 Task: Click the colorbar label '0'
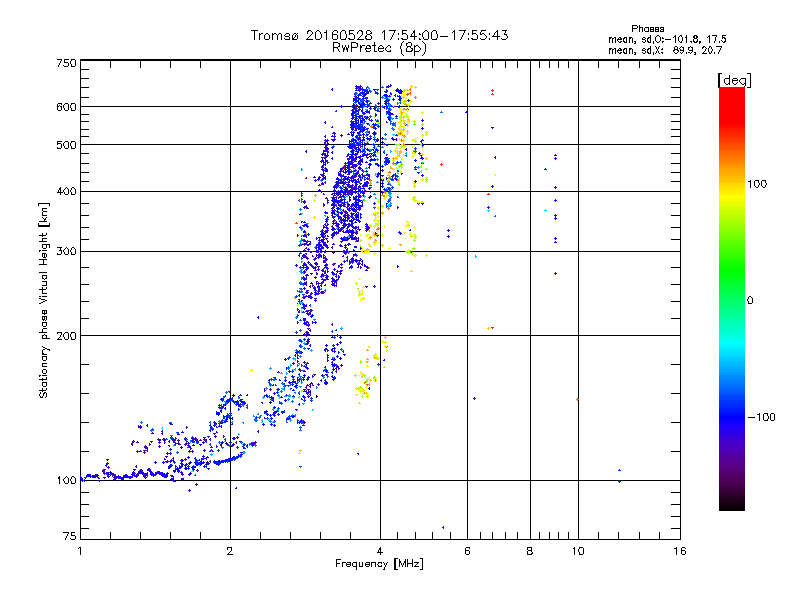point(750,301)
